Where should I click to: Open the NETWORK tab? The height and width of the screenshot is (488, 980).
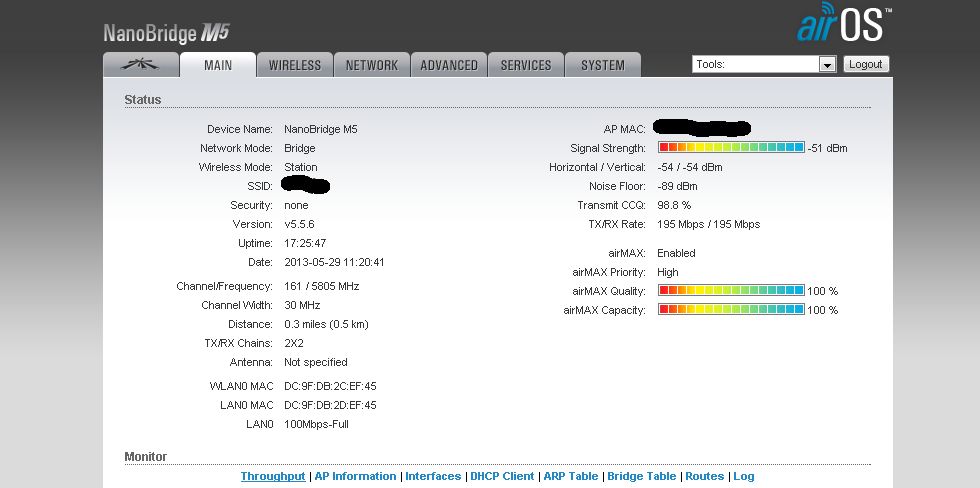(372, 64)
